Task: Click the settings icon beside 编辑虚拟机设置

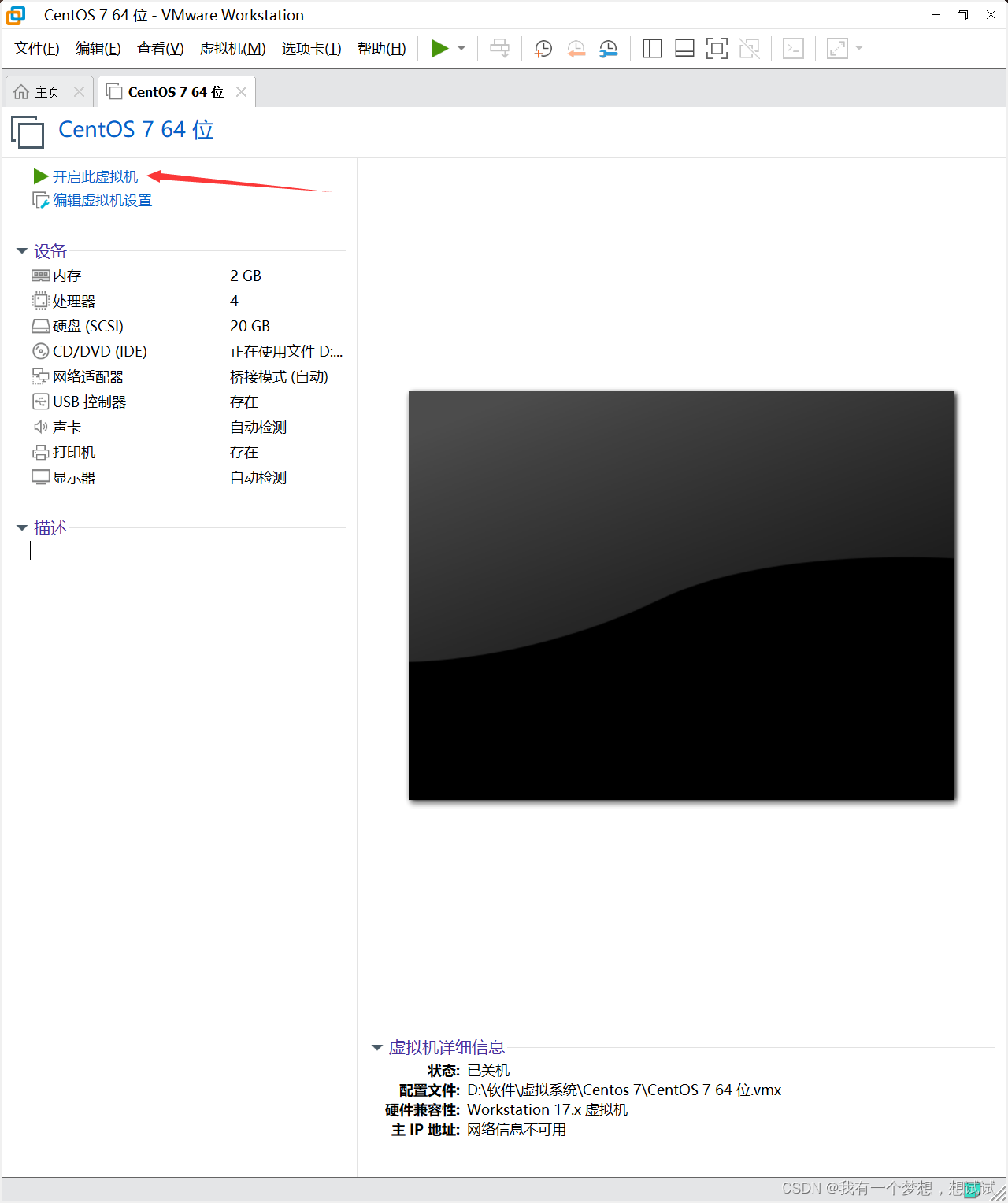Action: (41, 201)
